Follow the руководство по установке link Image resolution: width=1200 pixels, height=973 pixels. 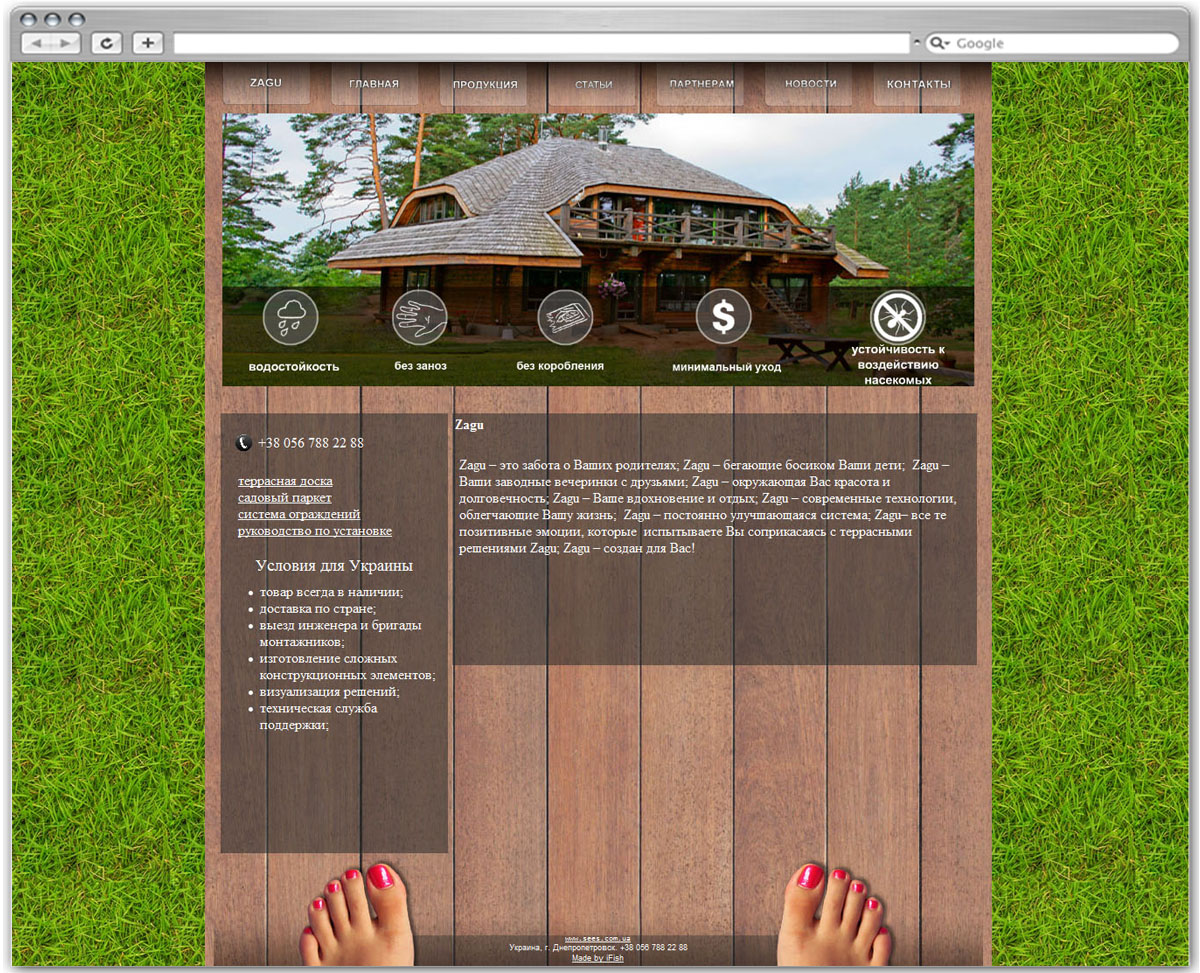click(x=314, y=531)
